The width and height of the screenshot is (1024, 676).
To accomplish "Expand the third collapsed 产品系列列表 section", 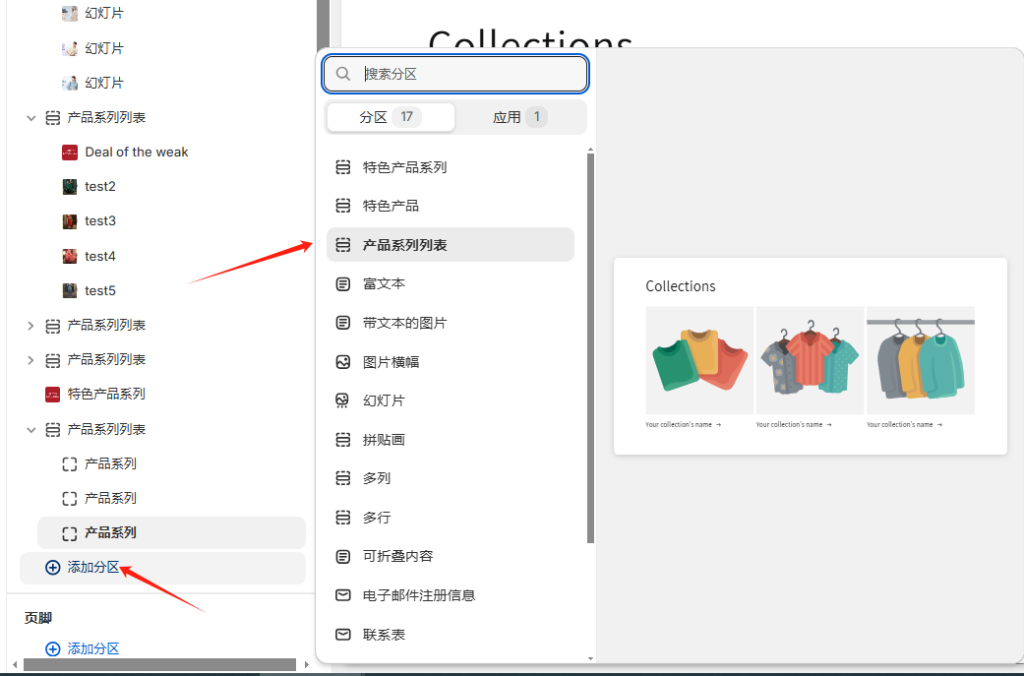I will click(x=31, y=360).
